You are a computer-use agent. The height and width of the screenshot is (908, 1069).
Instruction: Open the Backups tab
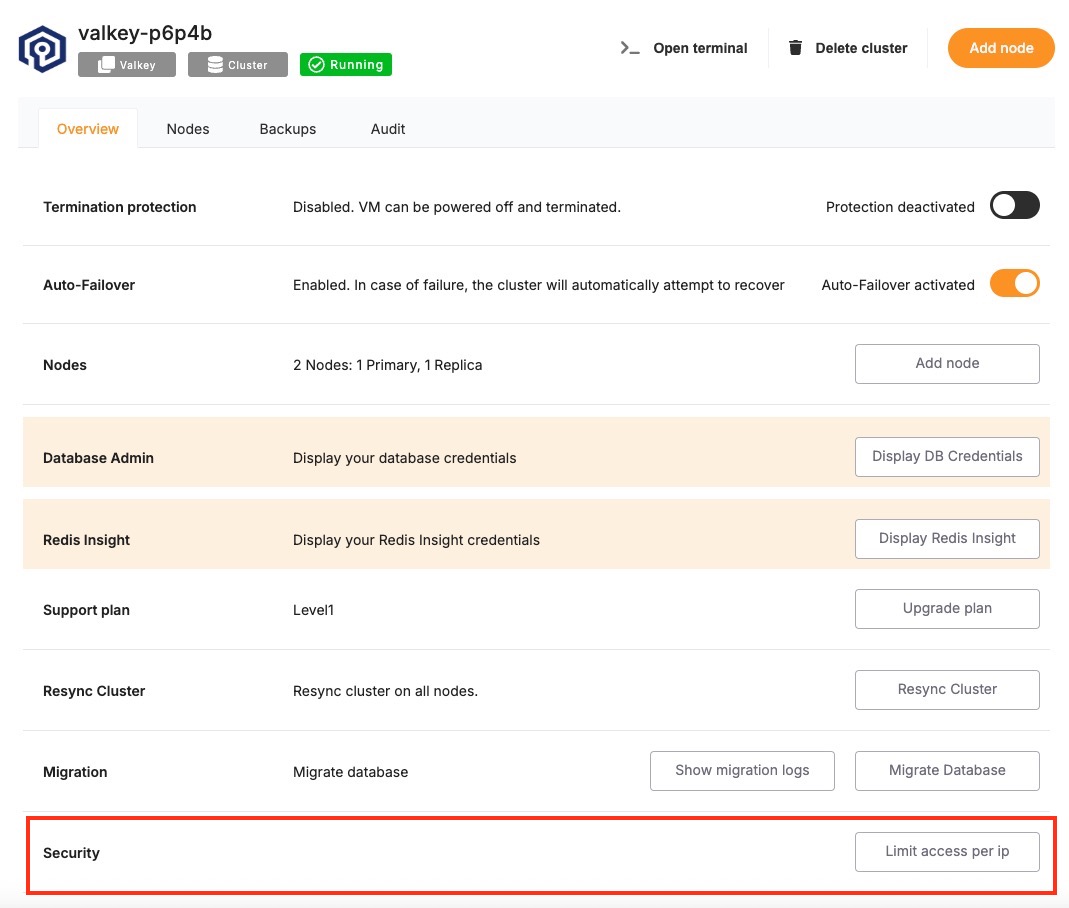click(x=288, y=129)
